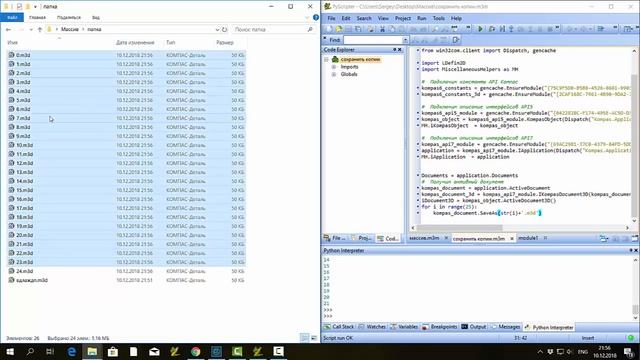Viewport: 640px width, 360px height.
Task: Open the Find text box dropdown
Action: [405, 40]
